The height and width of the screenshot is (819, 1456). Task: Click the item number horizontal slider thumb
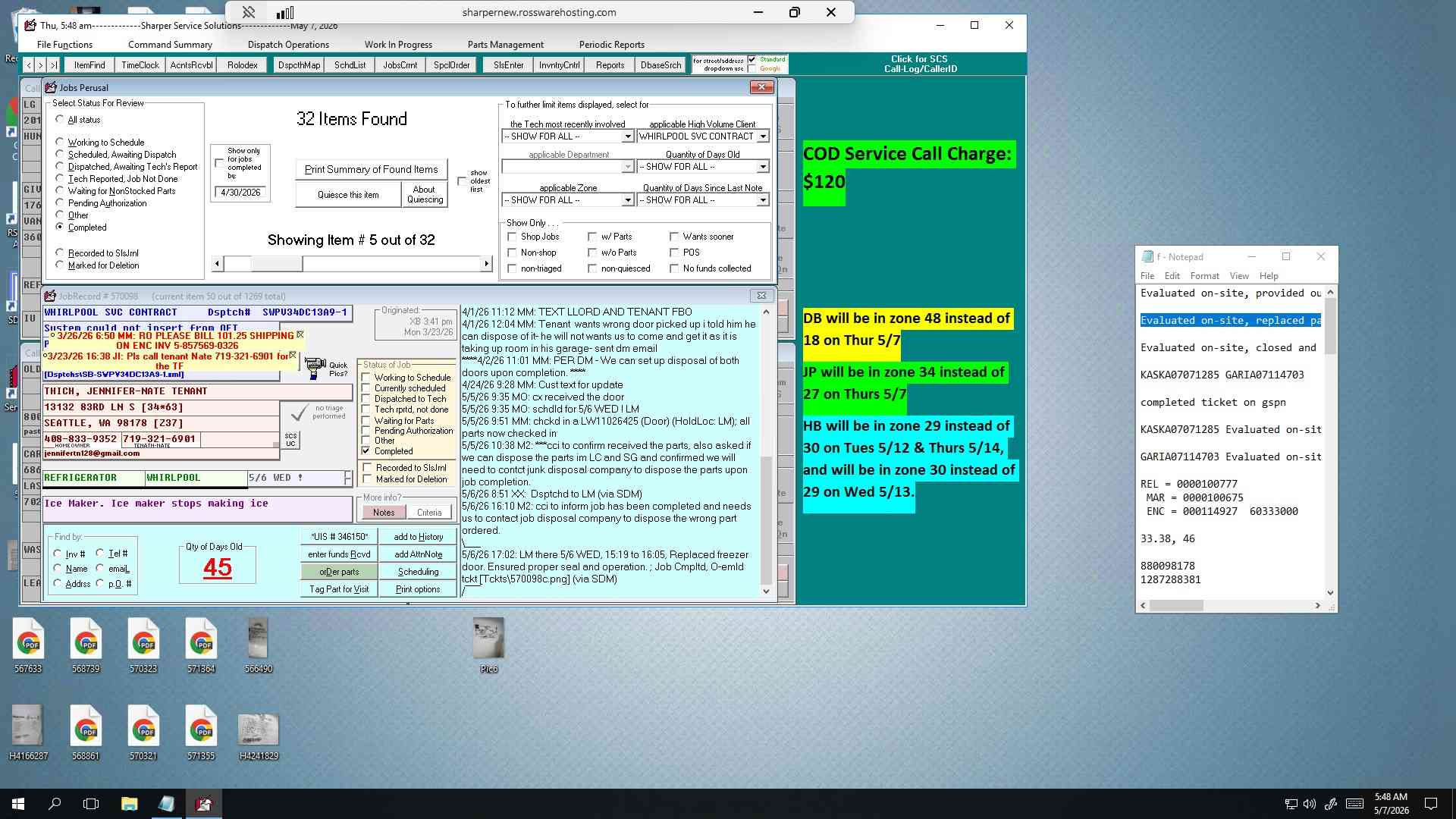(276, 264)
